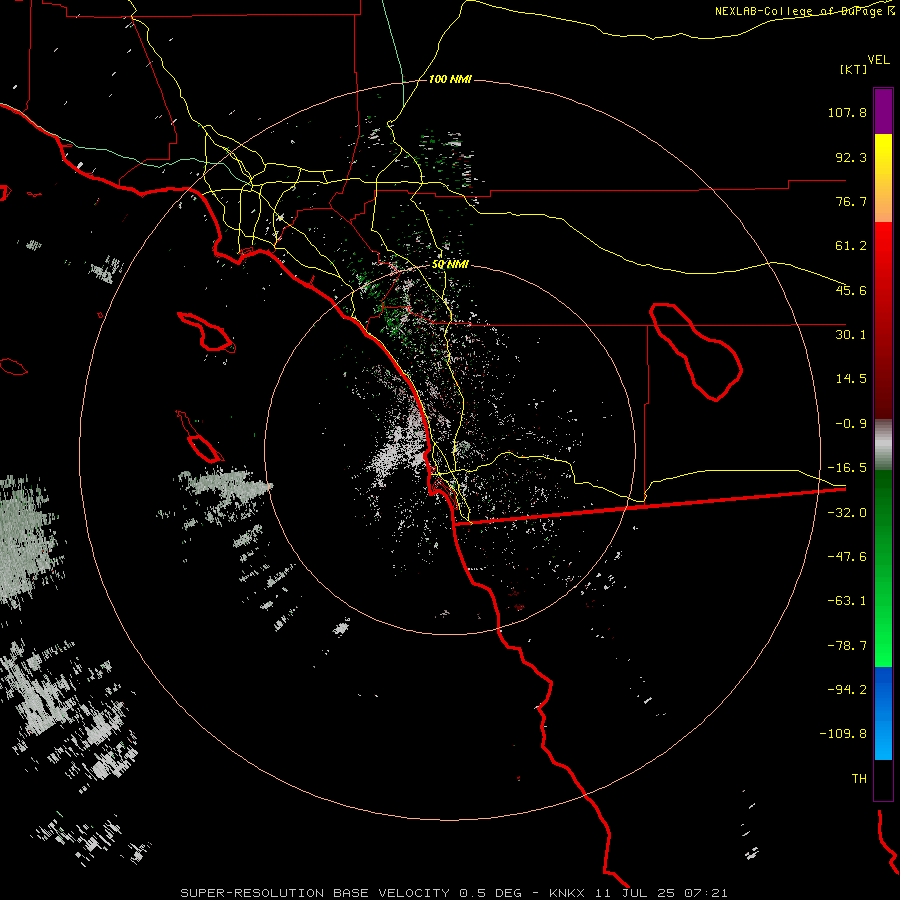This screenshot has width=900, height=900.
Task: Click the red segment of color bar
Action: [x=883, y=320]
